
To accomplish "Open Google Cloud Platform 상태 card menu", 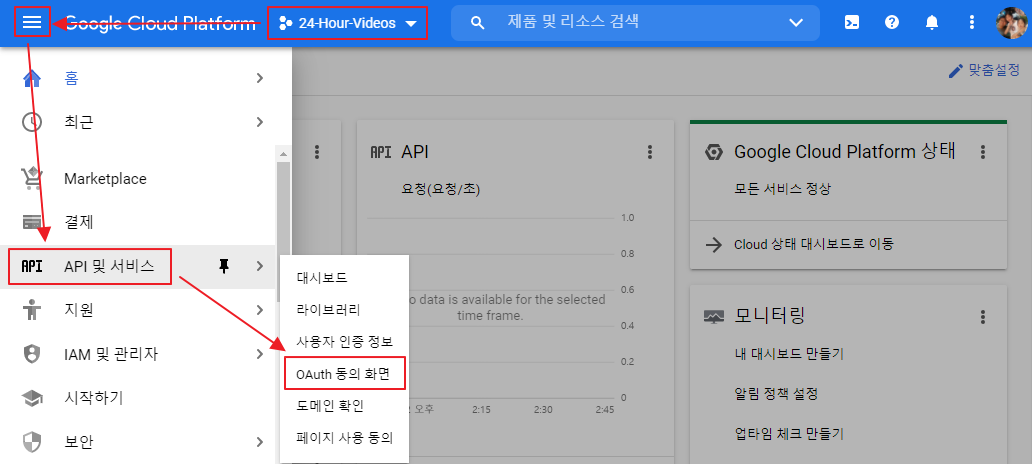I will click(x=983, y=152).
